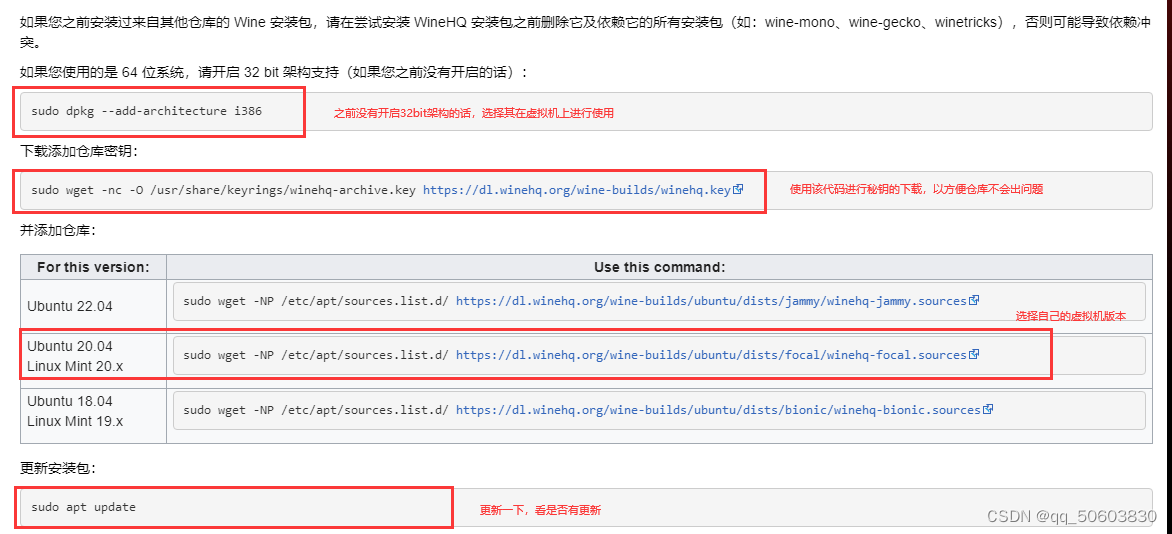1172x534 pixels.
Task: Click the 'Use this command:' column header
Action: coord(659,267)
